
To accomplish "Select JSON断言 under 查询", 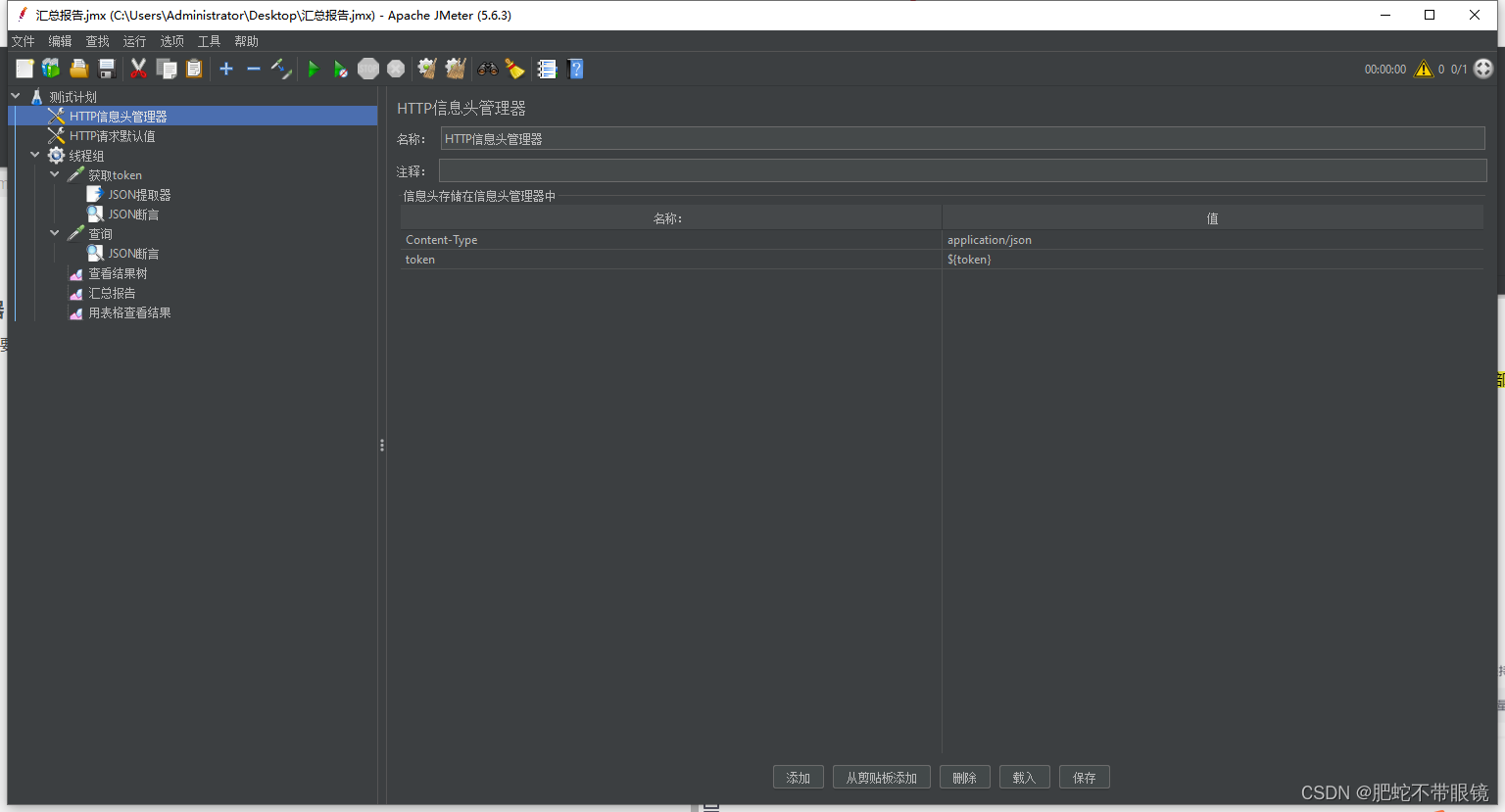I will 133,254.
